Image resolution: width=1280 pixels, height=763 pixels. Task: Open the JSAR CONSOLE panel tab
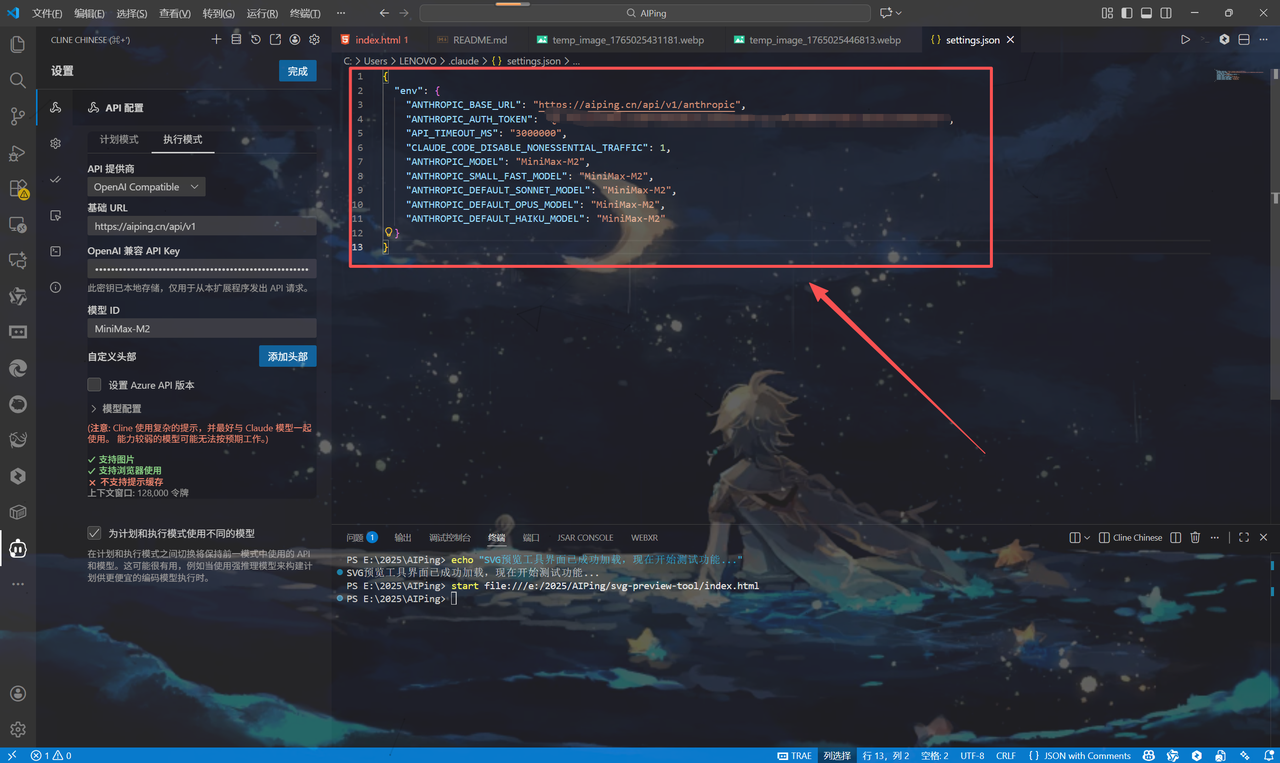(585, 537)
